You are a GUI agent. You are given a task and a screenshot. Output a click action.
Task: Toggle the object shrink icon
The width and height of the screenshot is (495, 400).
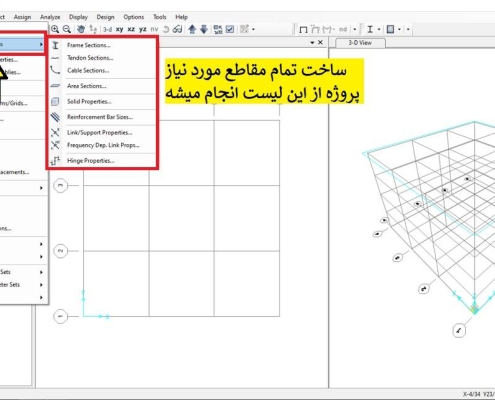(218, 29)
